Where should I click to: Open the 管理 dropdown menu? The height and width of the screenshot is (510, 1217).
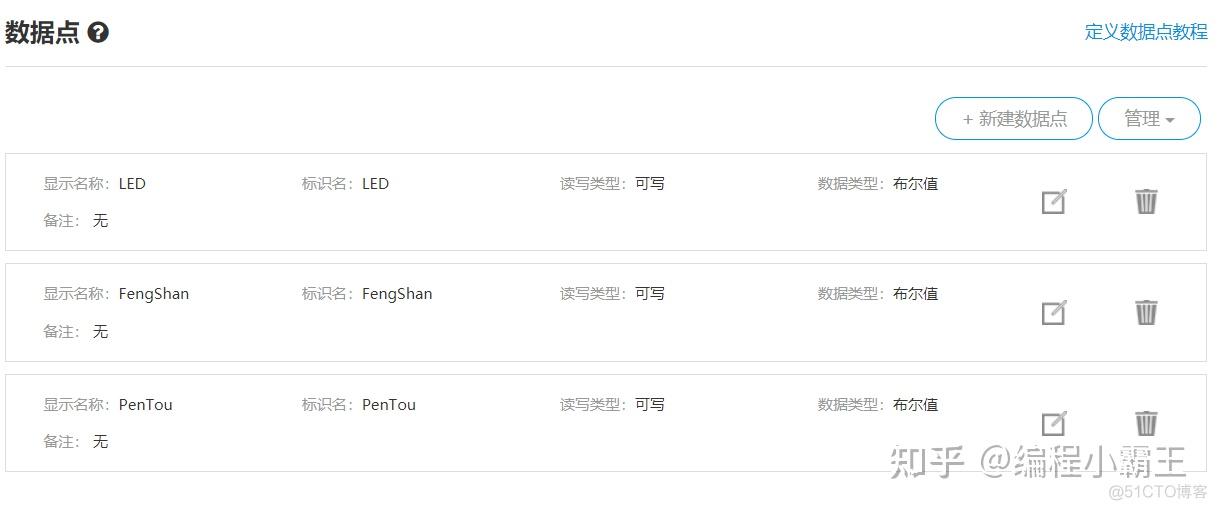[x=1149, y=119]
